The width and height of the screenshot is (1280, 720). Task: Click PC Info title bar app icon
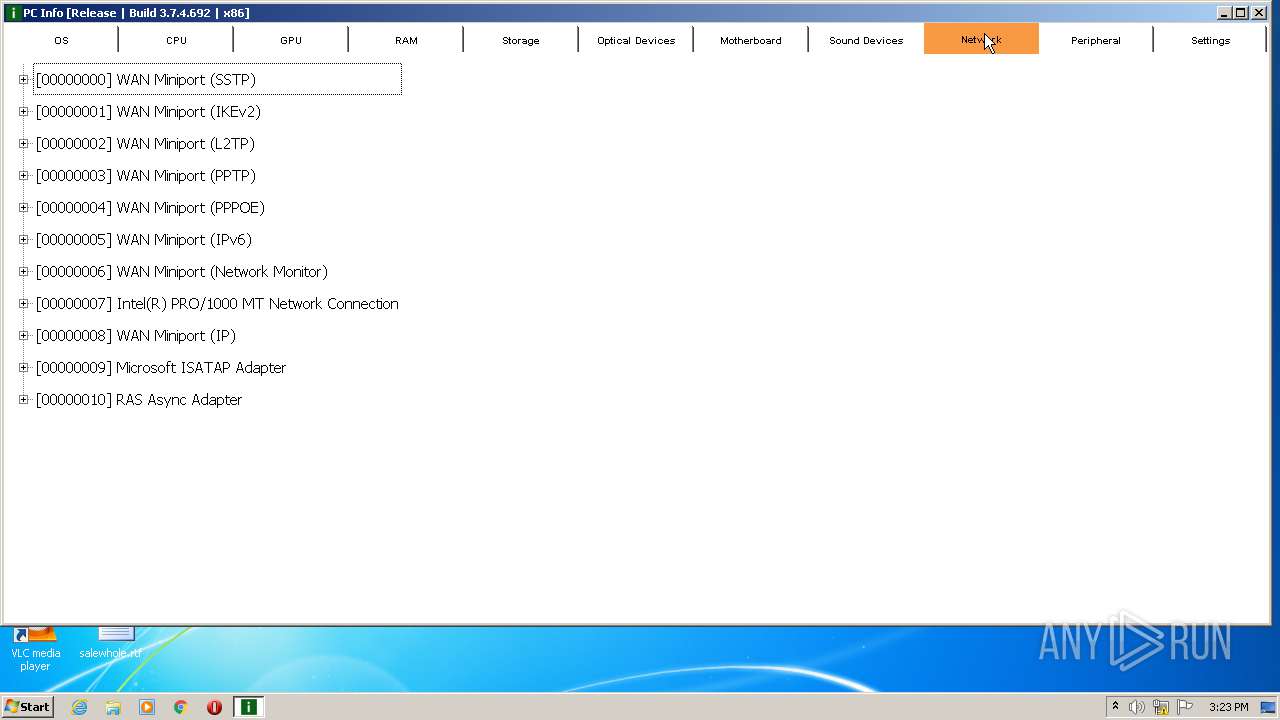tap(13, 13)
